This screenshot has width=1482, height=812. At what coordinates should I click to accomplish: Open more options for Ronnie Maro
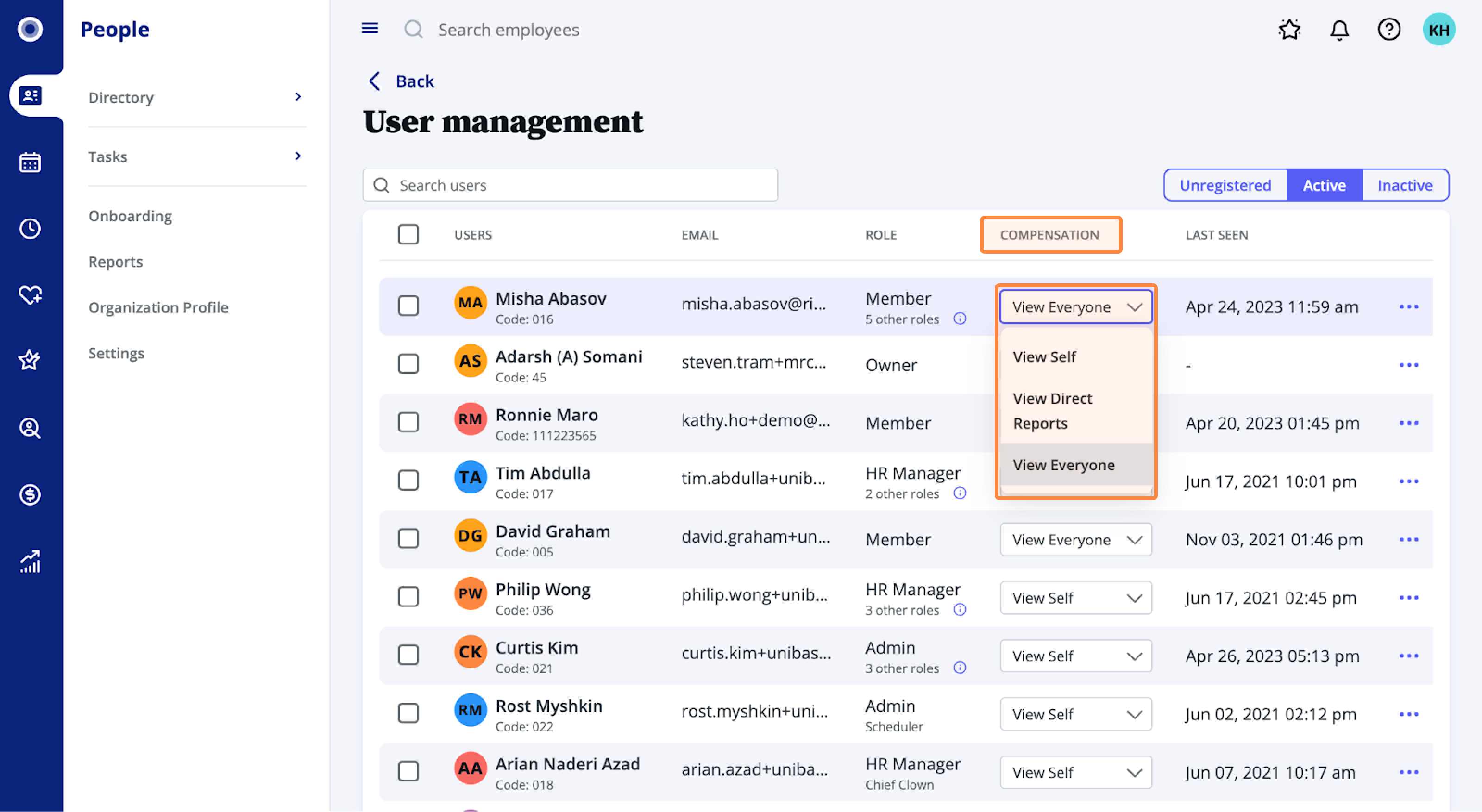point(1409,423)
